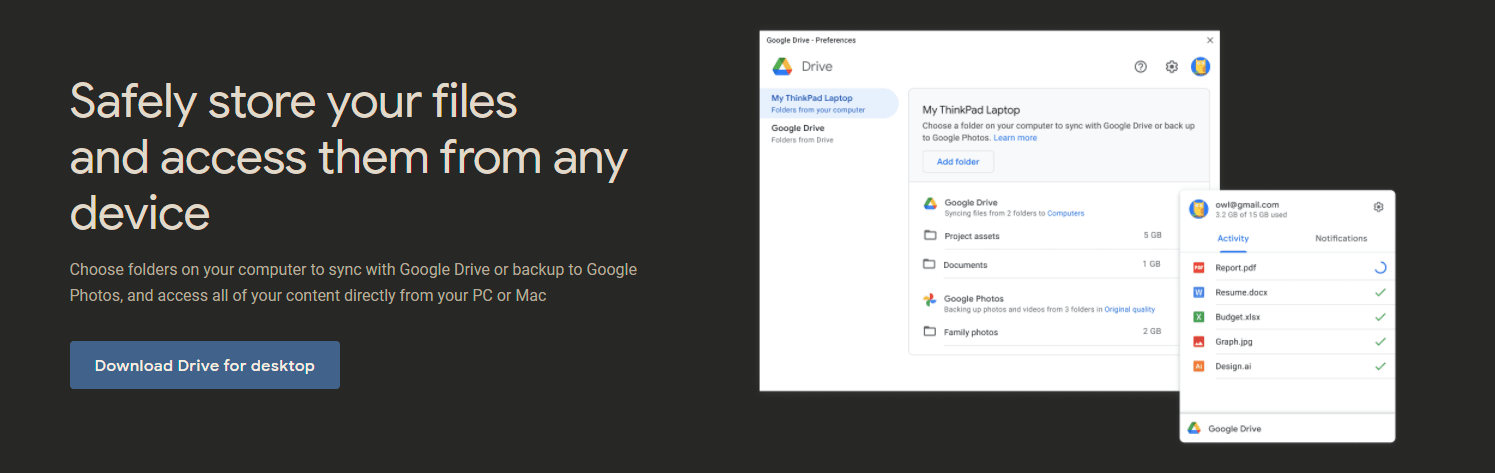Click the checkmark next to Resume.docx
Screen dimensions: 1495x473
pyautogui.click(x=1380, y=292)
